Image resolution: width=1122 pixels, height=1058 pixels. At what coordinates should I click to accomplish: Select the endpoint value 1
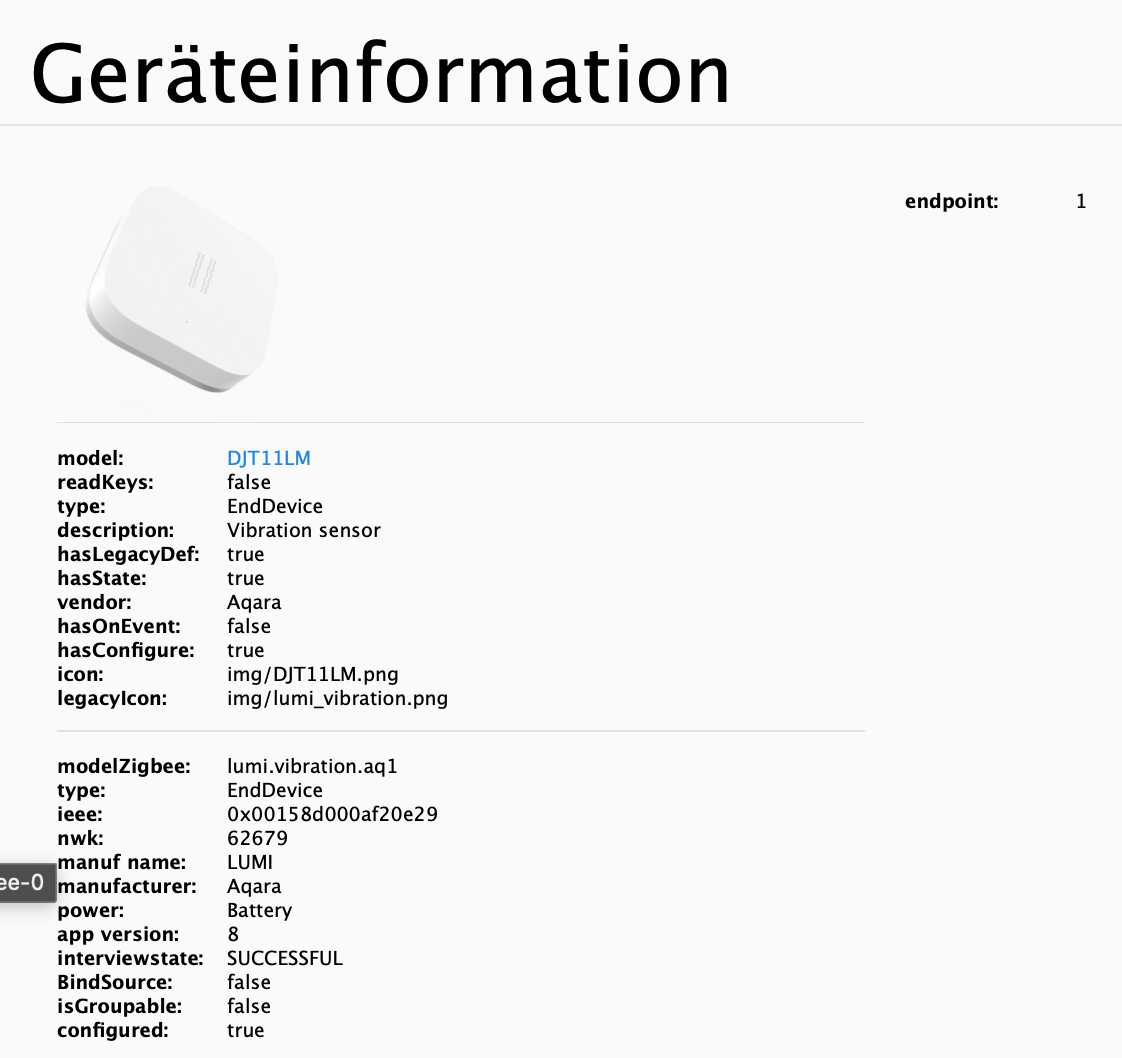pos(1081,202)
